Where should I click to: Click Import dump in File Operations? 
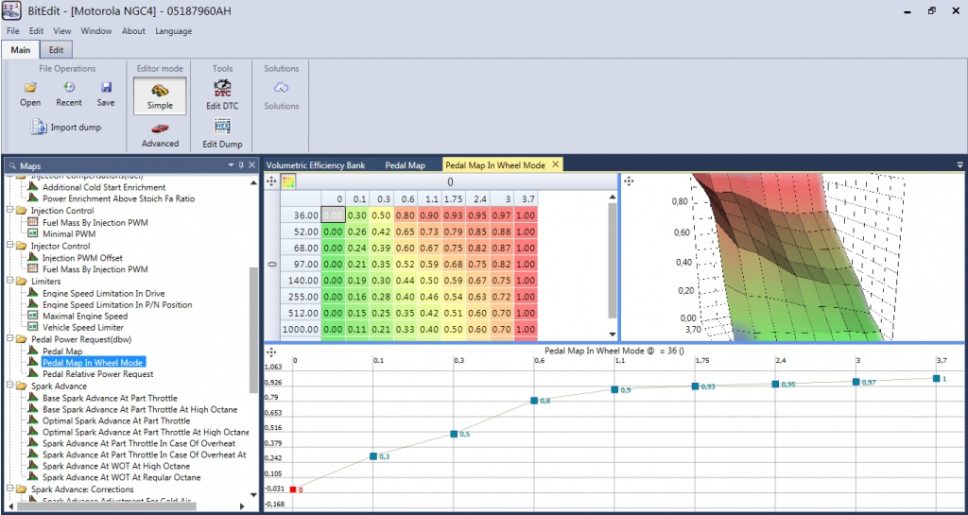point(66,127)
